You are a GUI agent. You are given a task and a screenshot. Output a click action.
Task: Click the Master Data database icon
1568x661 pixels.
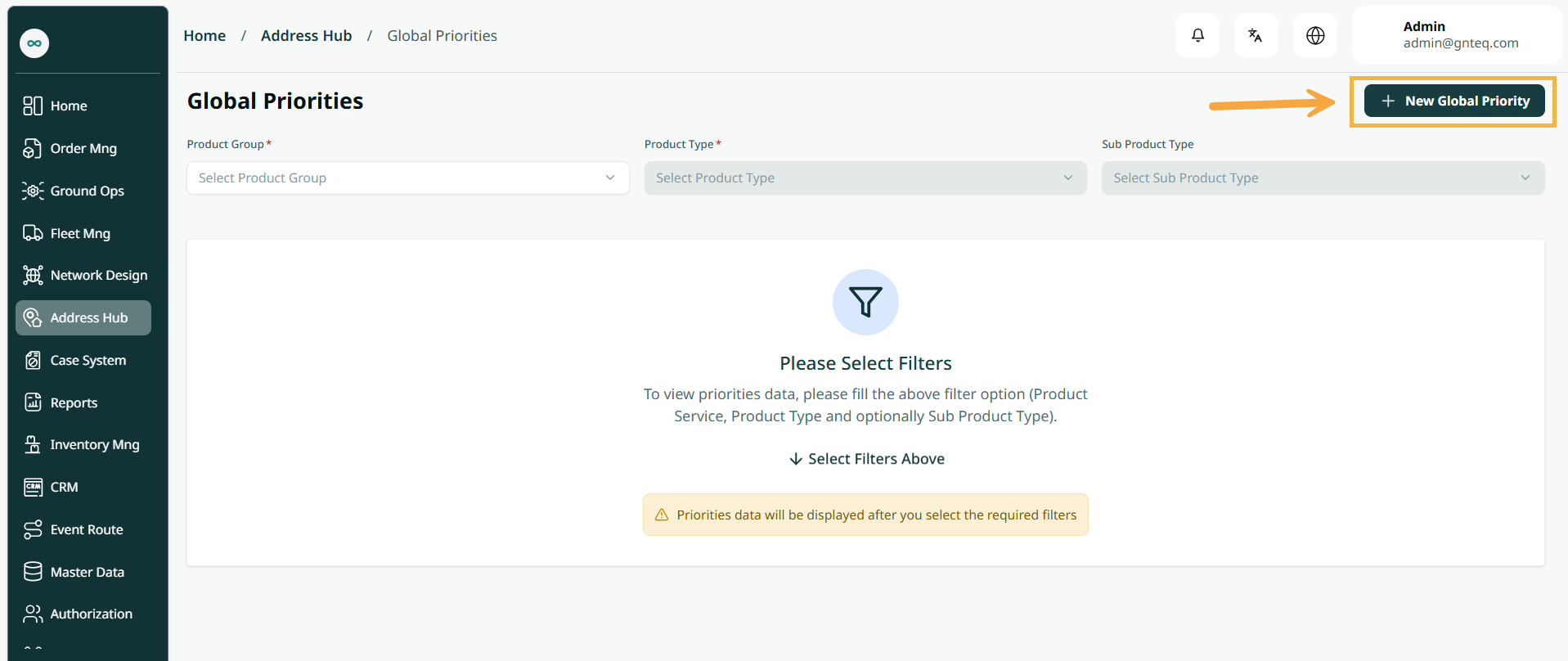(x=33, y=572)
